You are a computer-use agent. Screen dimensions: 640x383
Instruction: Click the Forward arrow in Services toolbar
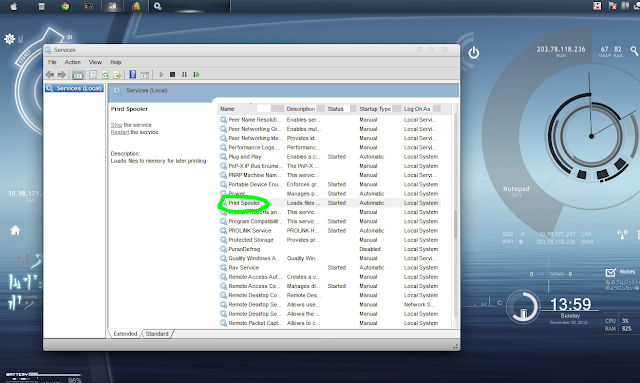point(62,74)
